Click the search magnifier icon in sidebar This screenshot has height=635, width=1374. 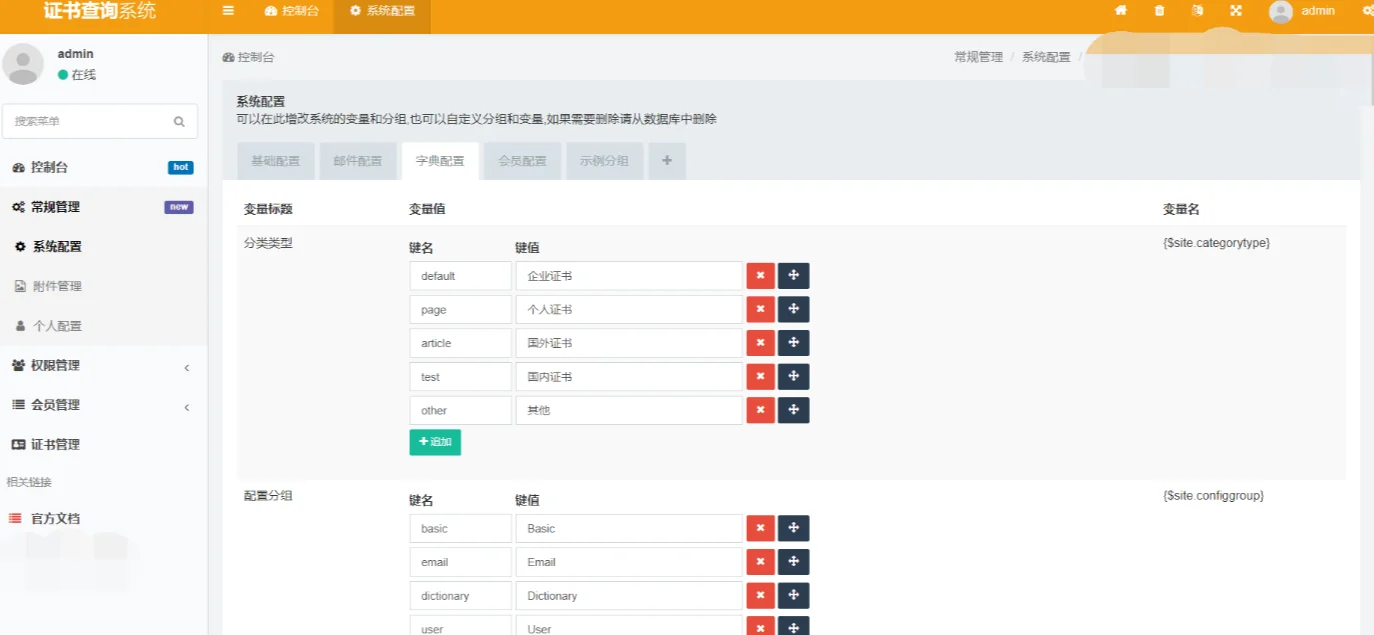coord(179,121)
